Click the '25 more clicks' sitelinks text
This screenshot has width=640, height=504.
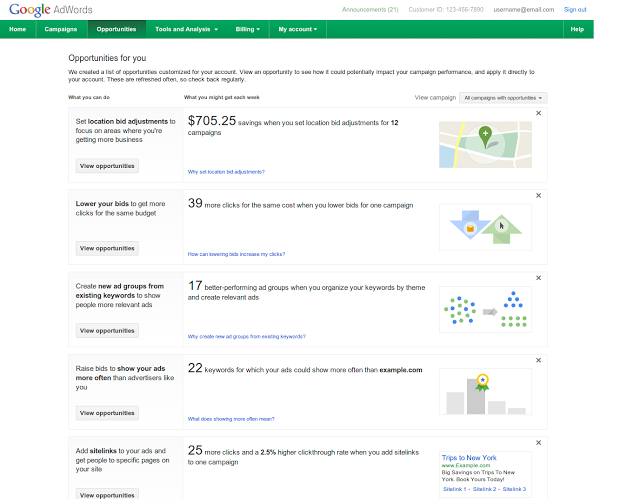point(303,455)
